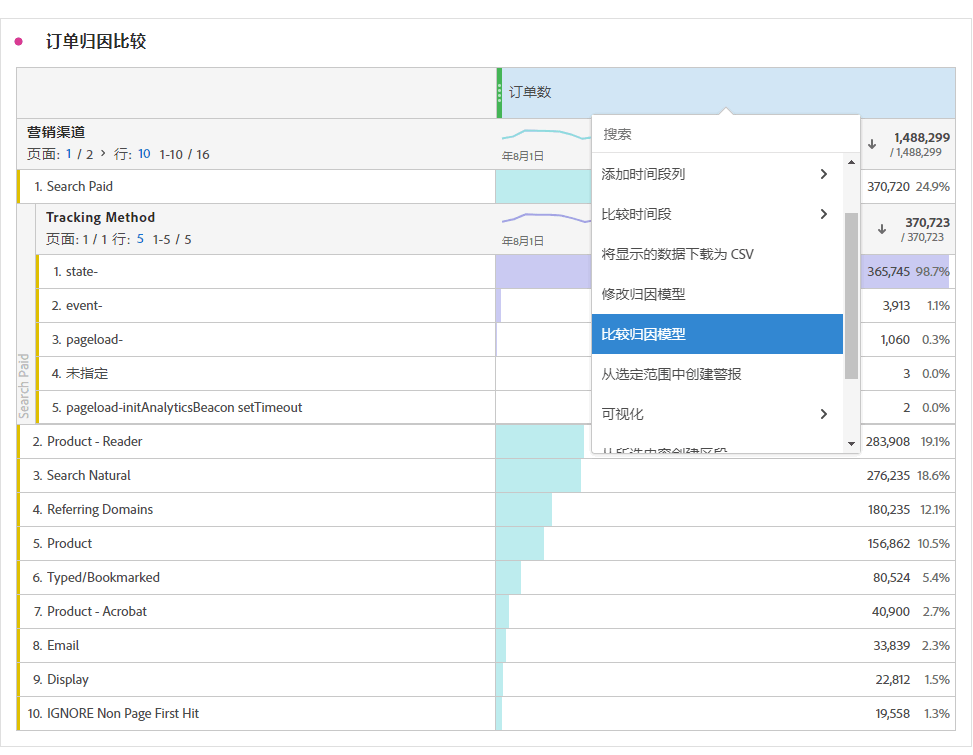Choose 修改归因模型 menu entry
The image size is (973, 755).
pos(717,294)
